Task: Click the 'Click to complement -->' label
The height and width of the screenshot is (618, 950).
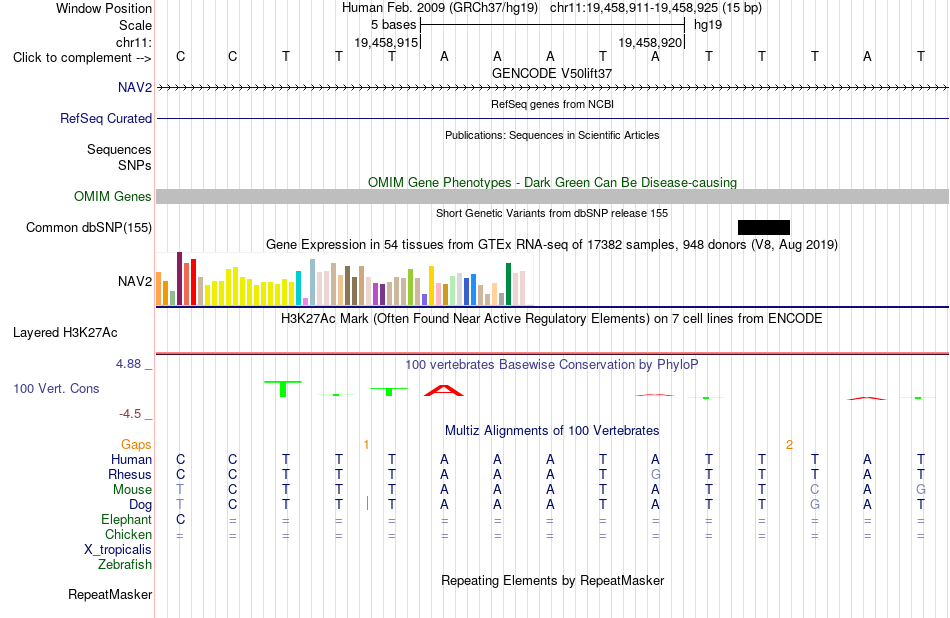Action: tap(82, 58)
